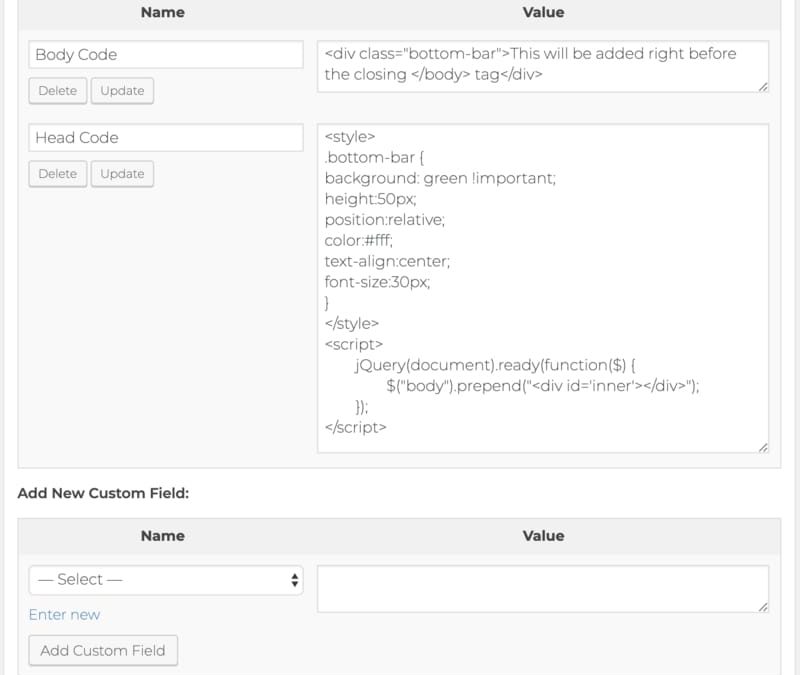Click the '.bottom-bar {' line

point(374,158)
